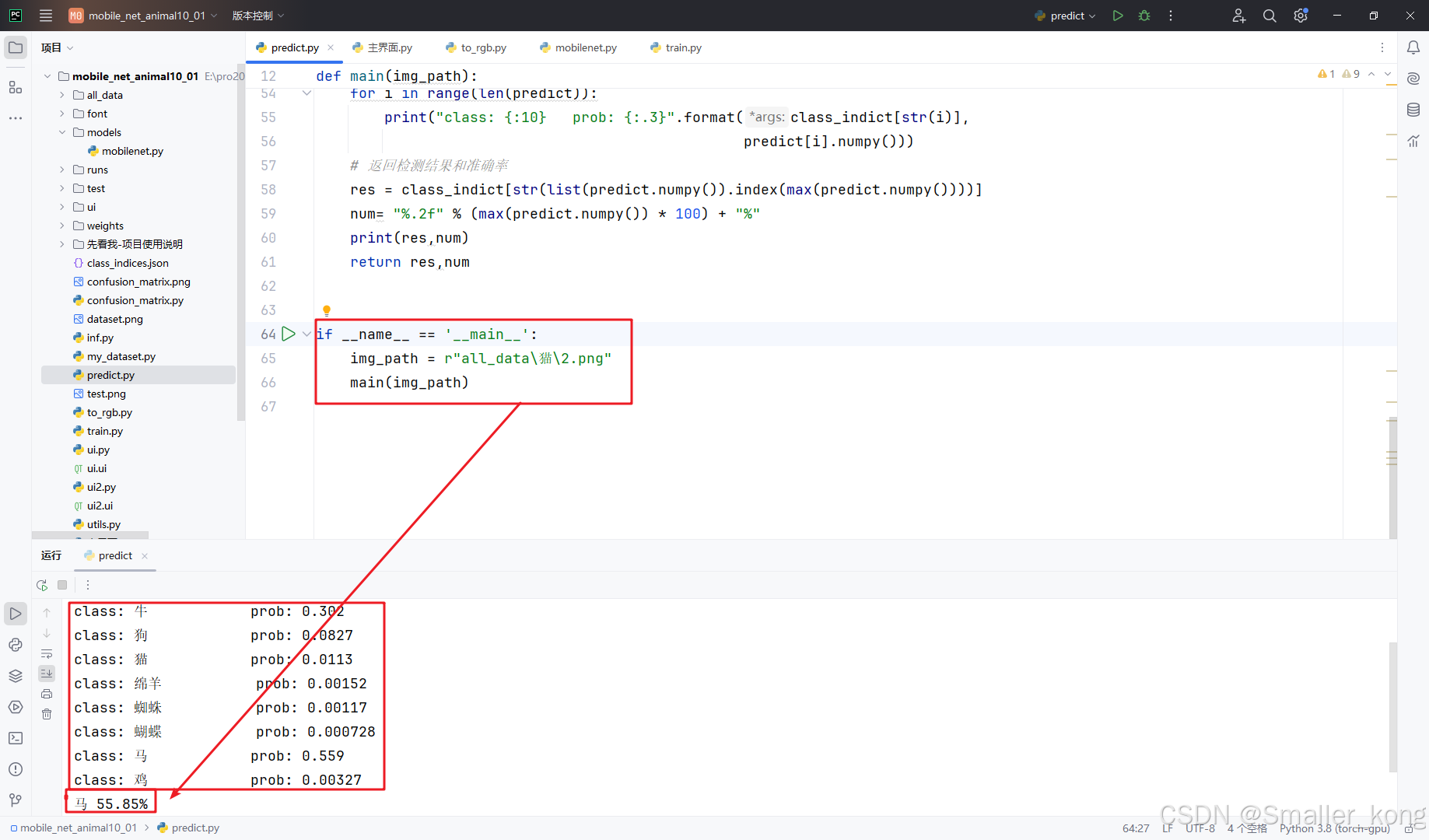Screen dimensions: 1429x840
Task: Select train.py in the project tree
Action: (105, 431)
